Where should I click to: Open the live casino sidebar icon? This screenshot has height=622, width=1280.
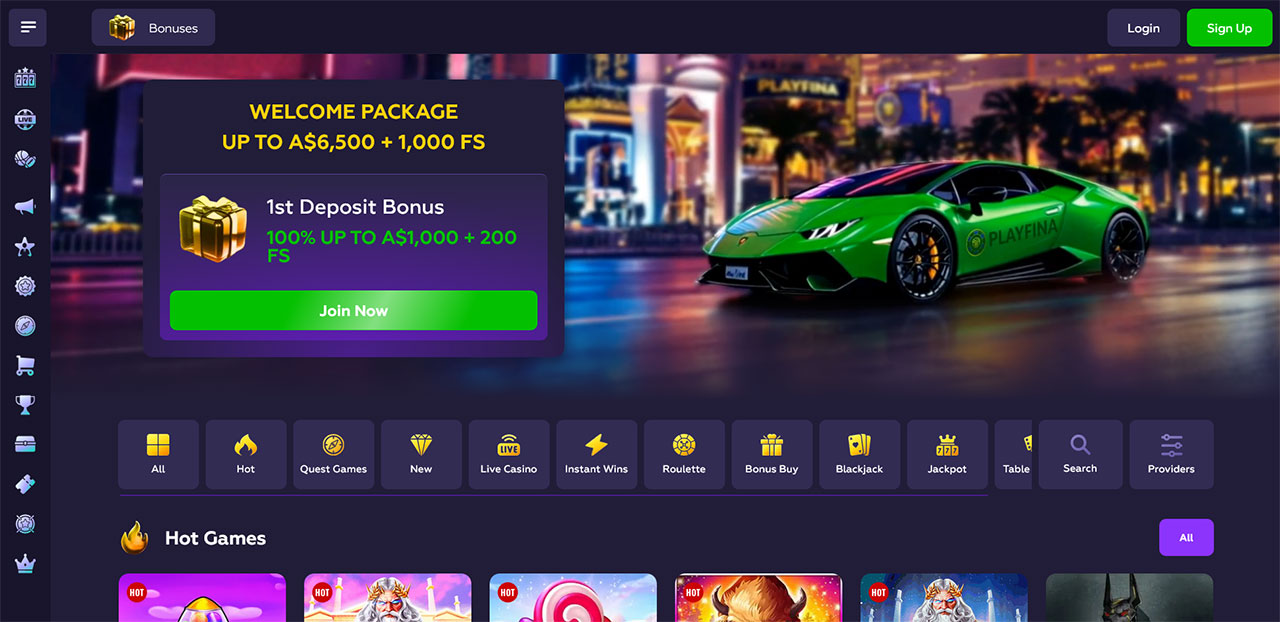(x=25, y=119)
